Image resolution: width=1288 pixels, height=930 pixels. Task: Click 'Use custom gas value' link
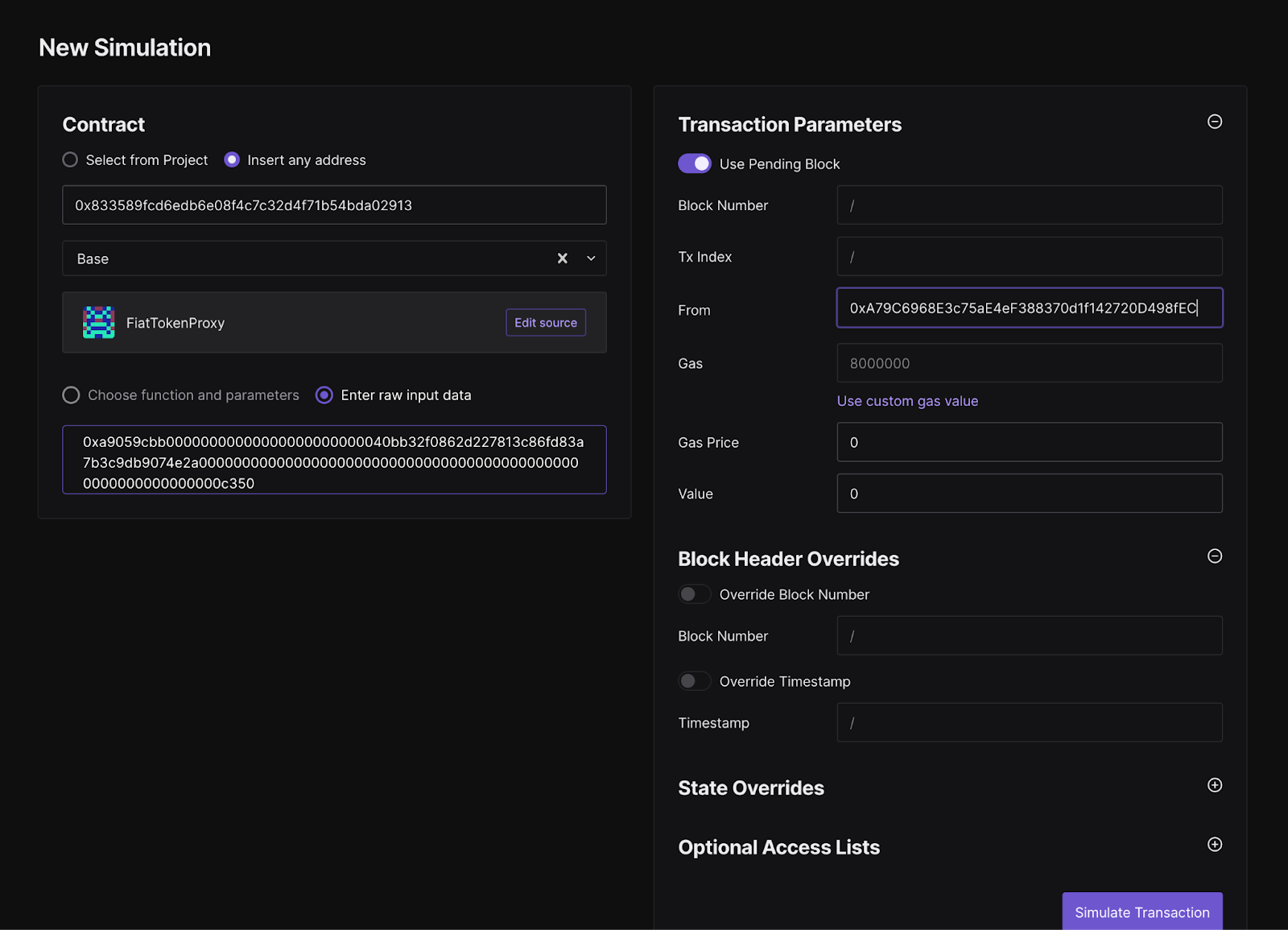coord(907,401)
